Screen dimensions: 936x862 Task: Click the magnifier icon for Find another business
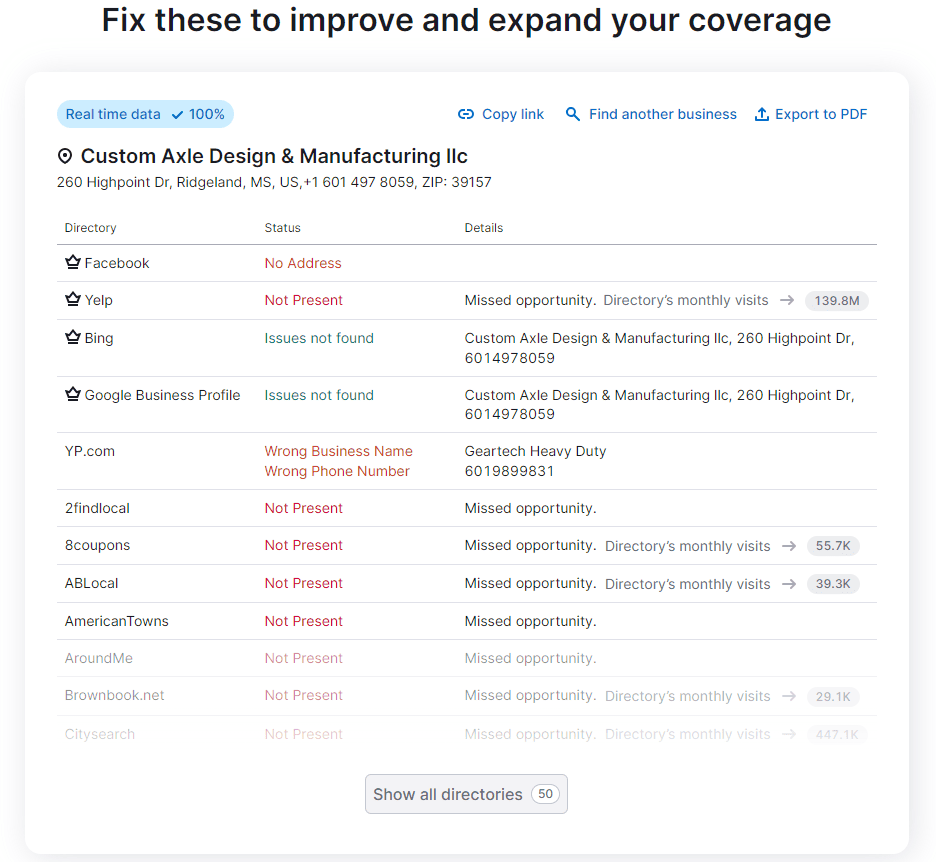click(x=572, y=114)
